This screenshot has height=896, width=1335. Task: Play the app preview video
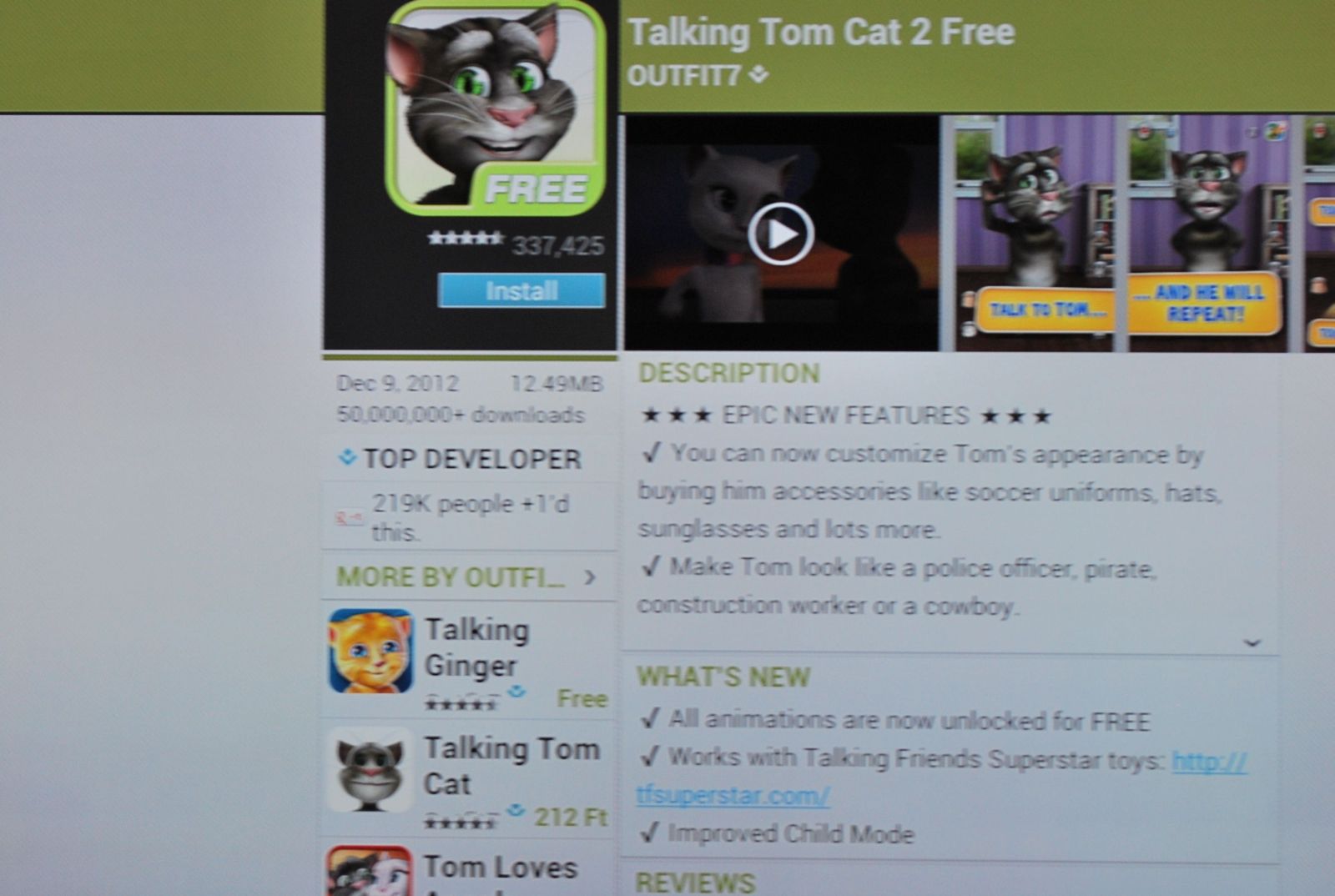coord(781,234)
